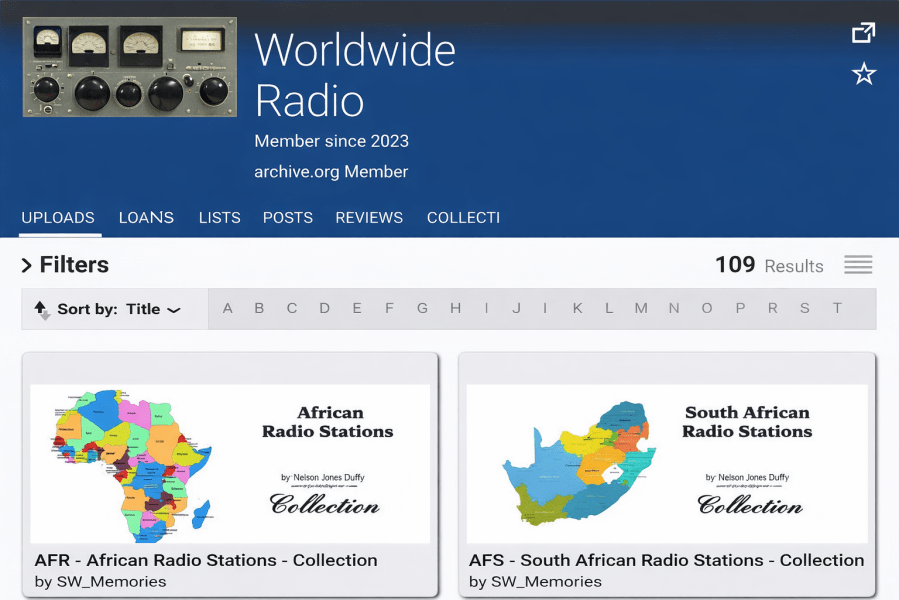The width and height of the screenshot is (899, 600).
Task: Go to the LISTS tab
Action: (219, 217)
